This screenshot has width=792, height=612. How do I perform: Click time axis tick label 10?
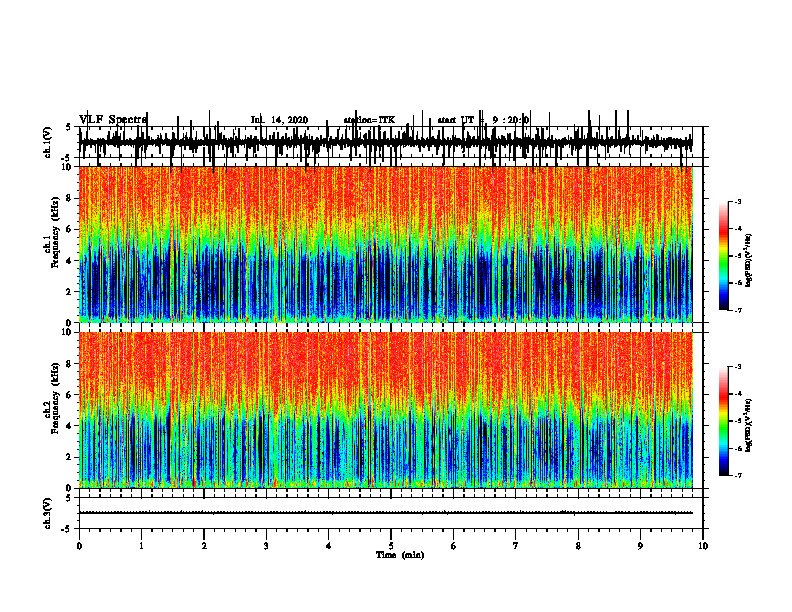(703, 546)
